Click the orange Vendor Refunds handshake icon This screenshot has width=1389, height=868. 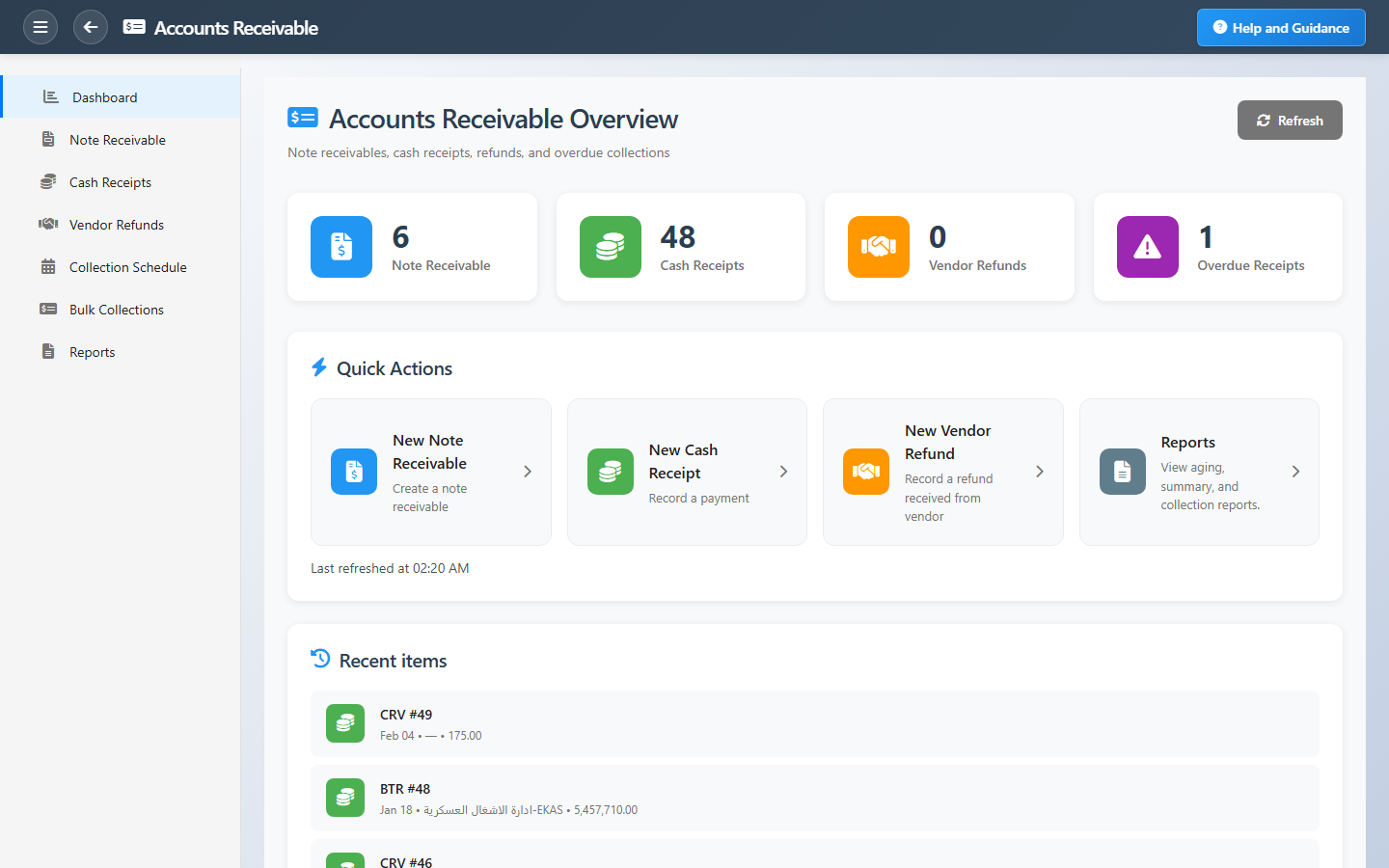coord(878,247)
